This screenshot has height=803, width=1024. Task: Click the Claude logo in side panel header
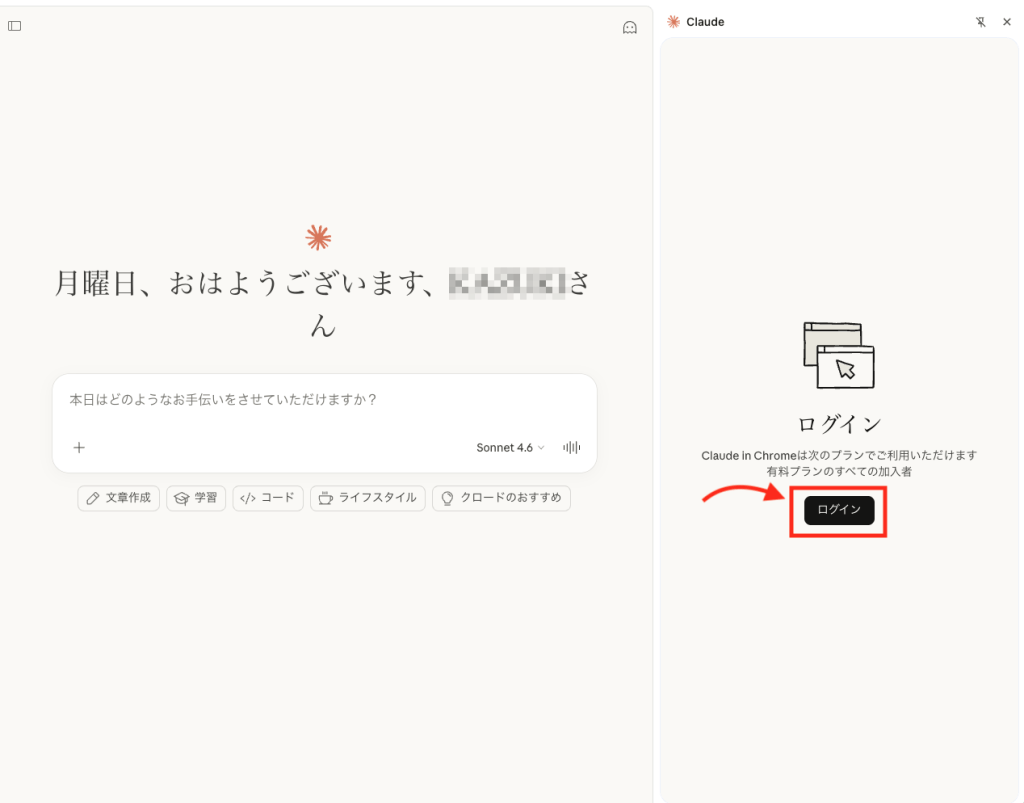(x=674, y=22)
